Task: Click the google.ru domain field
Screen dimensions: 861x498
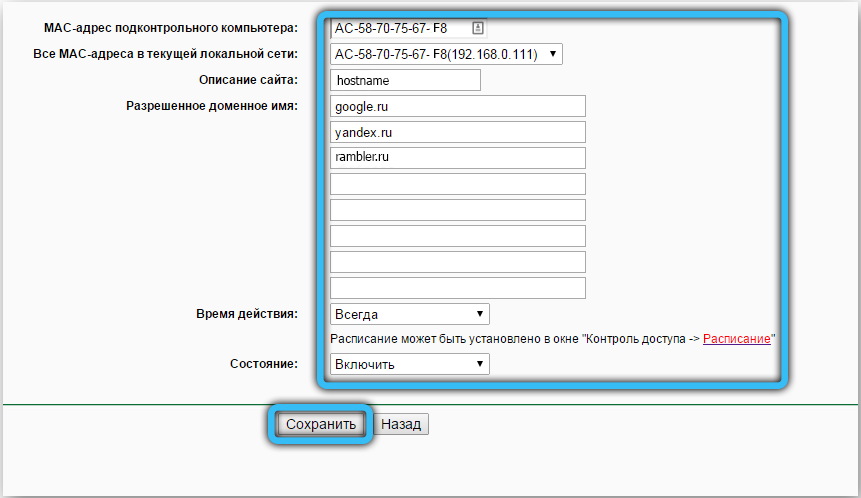Action: 457,106
